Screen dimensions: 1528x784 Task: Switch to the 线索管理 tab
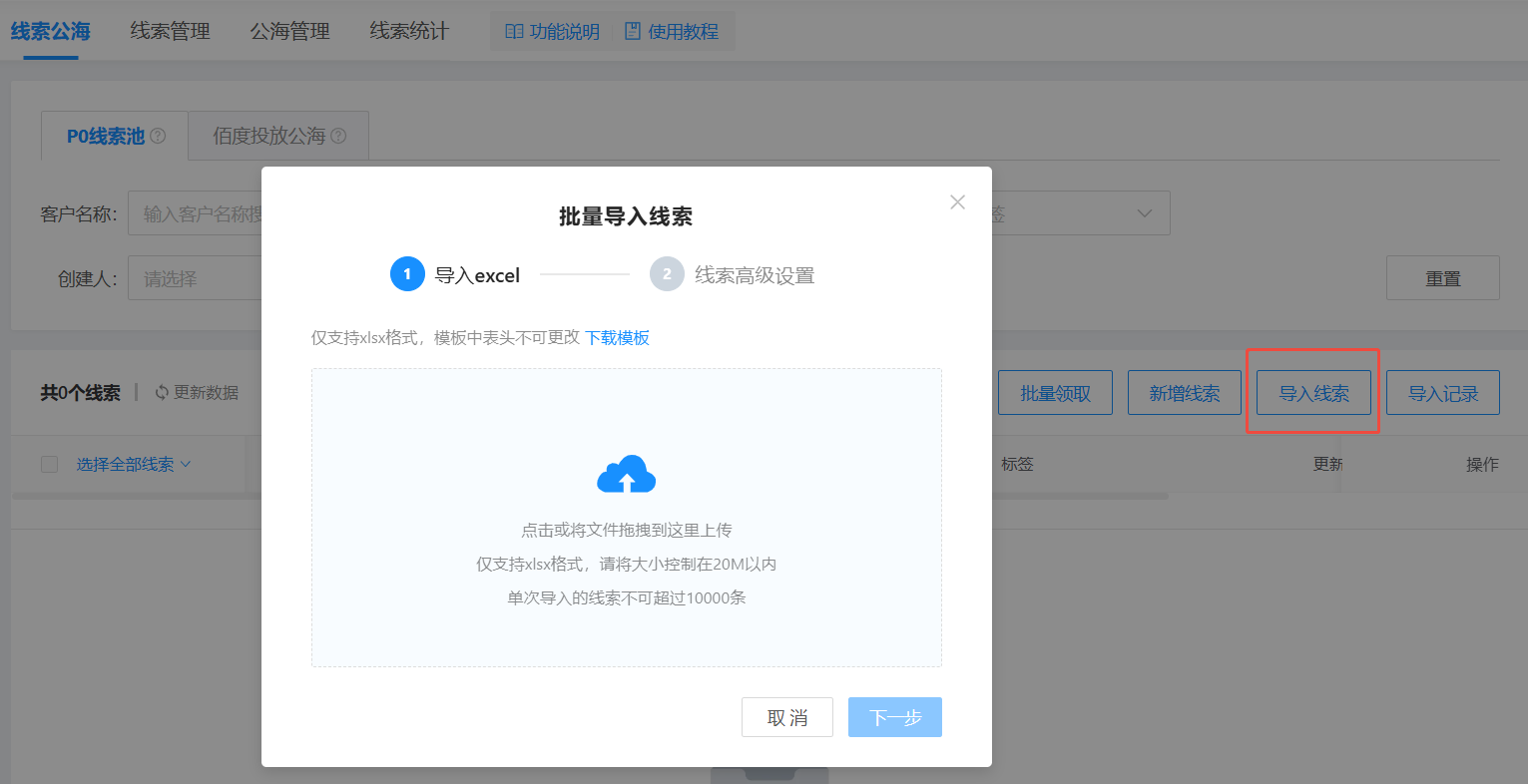pos(170,32)
